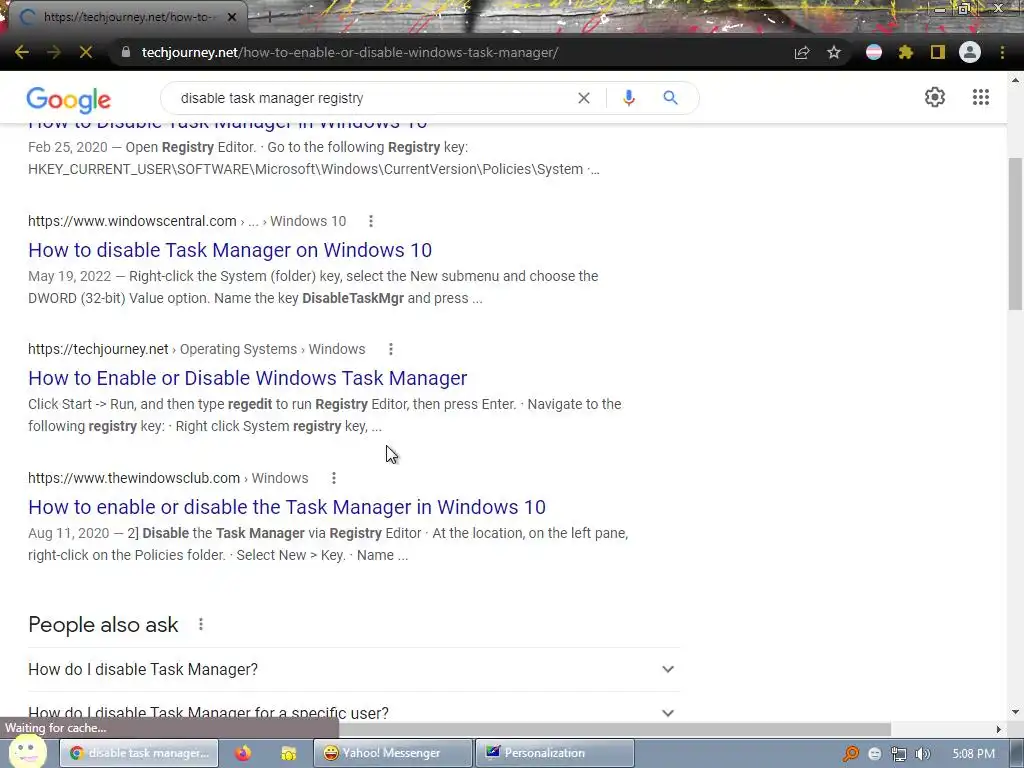Open Google quick settings gear
Viewport: 1024px width, 768px height.
coord(935,97)
